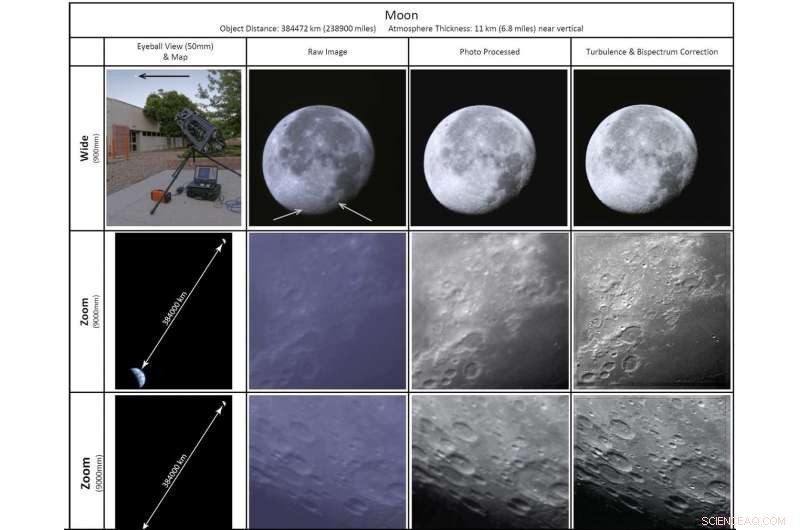Select the Wide Photo Processed Moon image
Viewport: 800px width, 530px height.
pos(489,147)
